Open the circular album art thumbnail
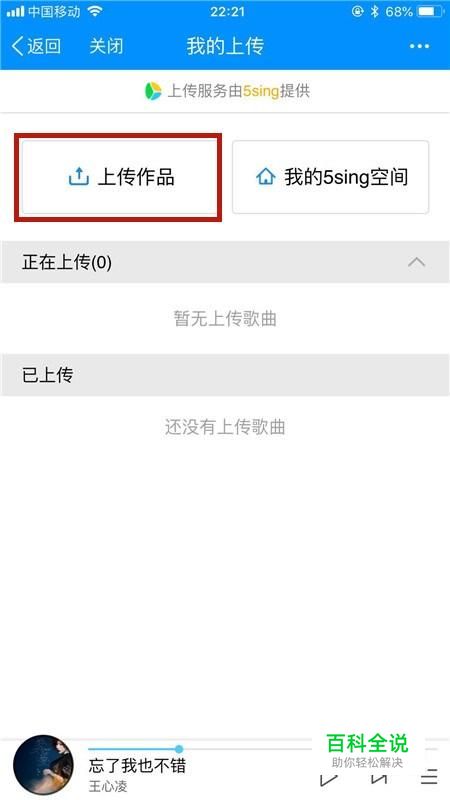The width and height of the screenshot is (450, 800). [x=43, y=765]
